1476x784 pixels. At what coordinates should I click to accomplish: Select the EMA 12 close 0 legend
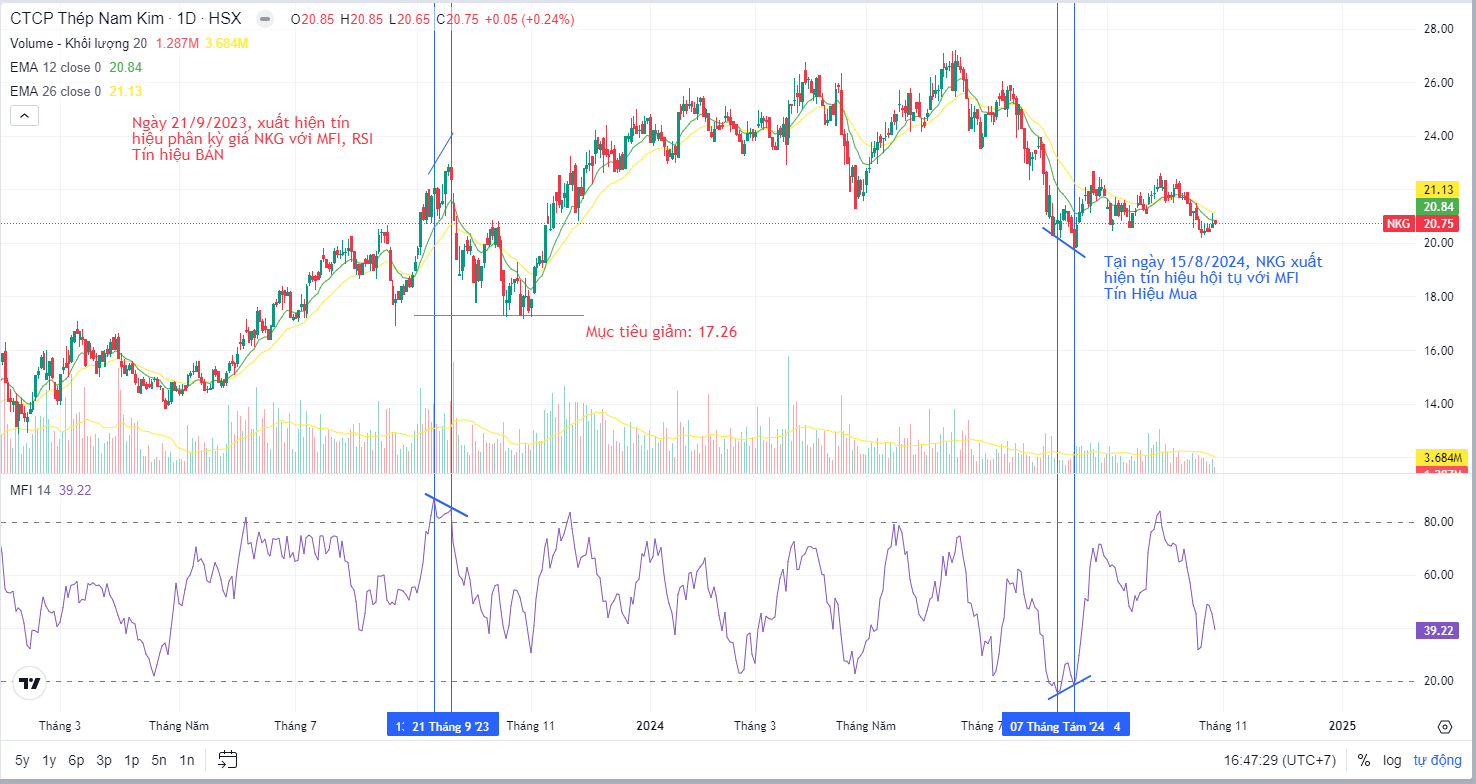[x=56, y=67]
